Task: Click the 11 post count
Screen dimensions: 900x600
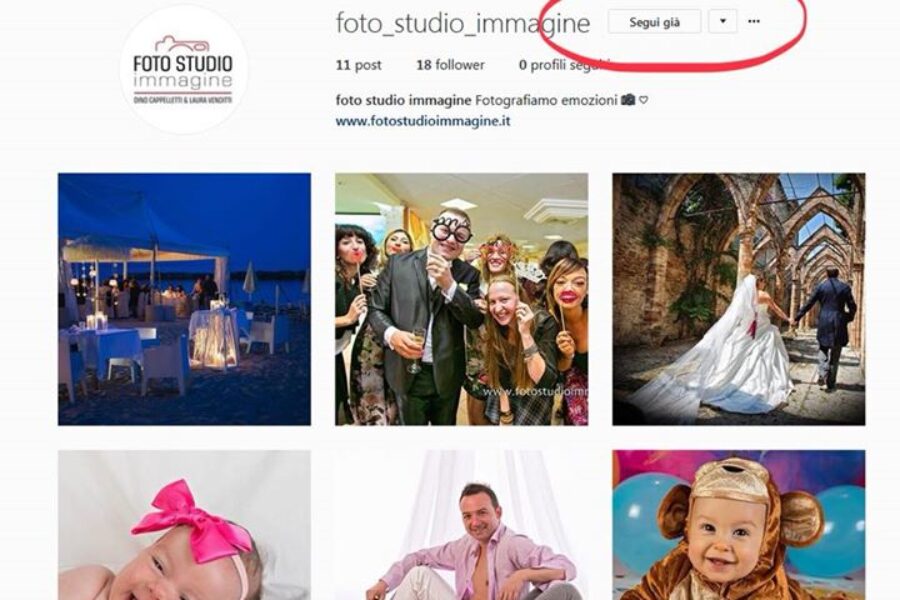Action: 359,65
